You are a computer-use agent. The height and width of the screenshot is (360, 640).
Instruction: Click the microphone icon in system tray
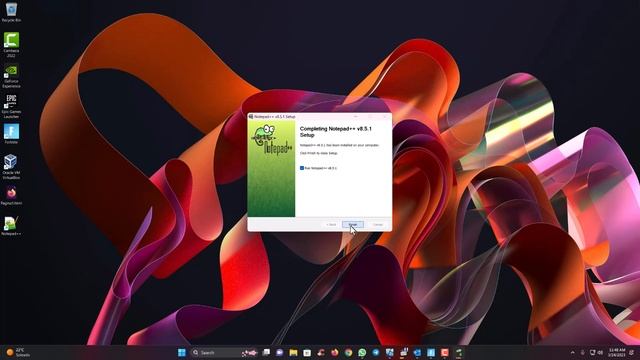coord(582,352)
